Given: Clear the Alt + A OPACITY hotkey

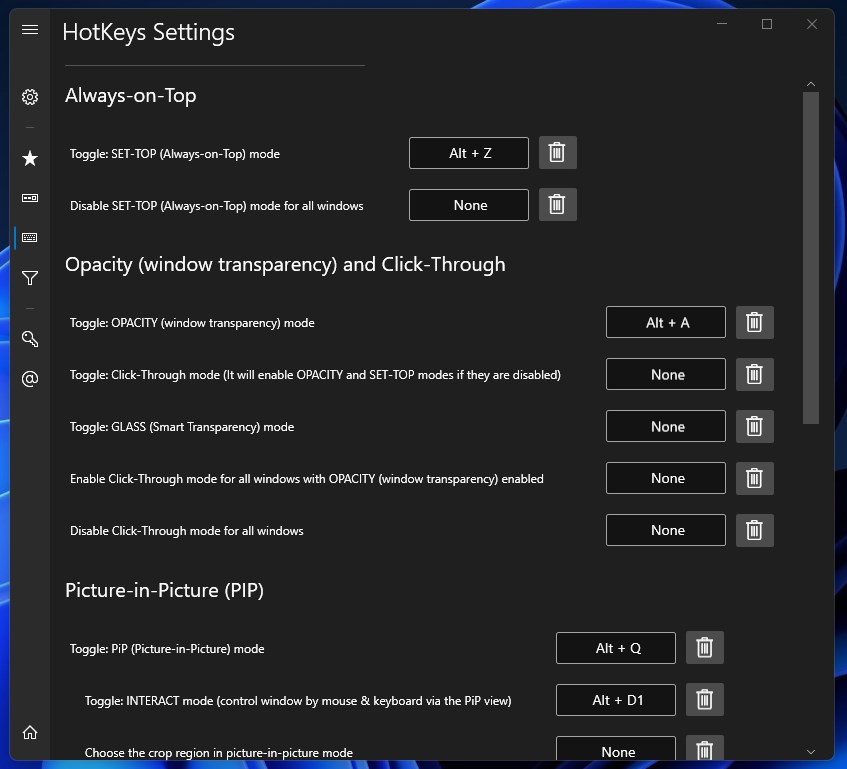Looking at the screenshot, I should point(755,322).
